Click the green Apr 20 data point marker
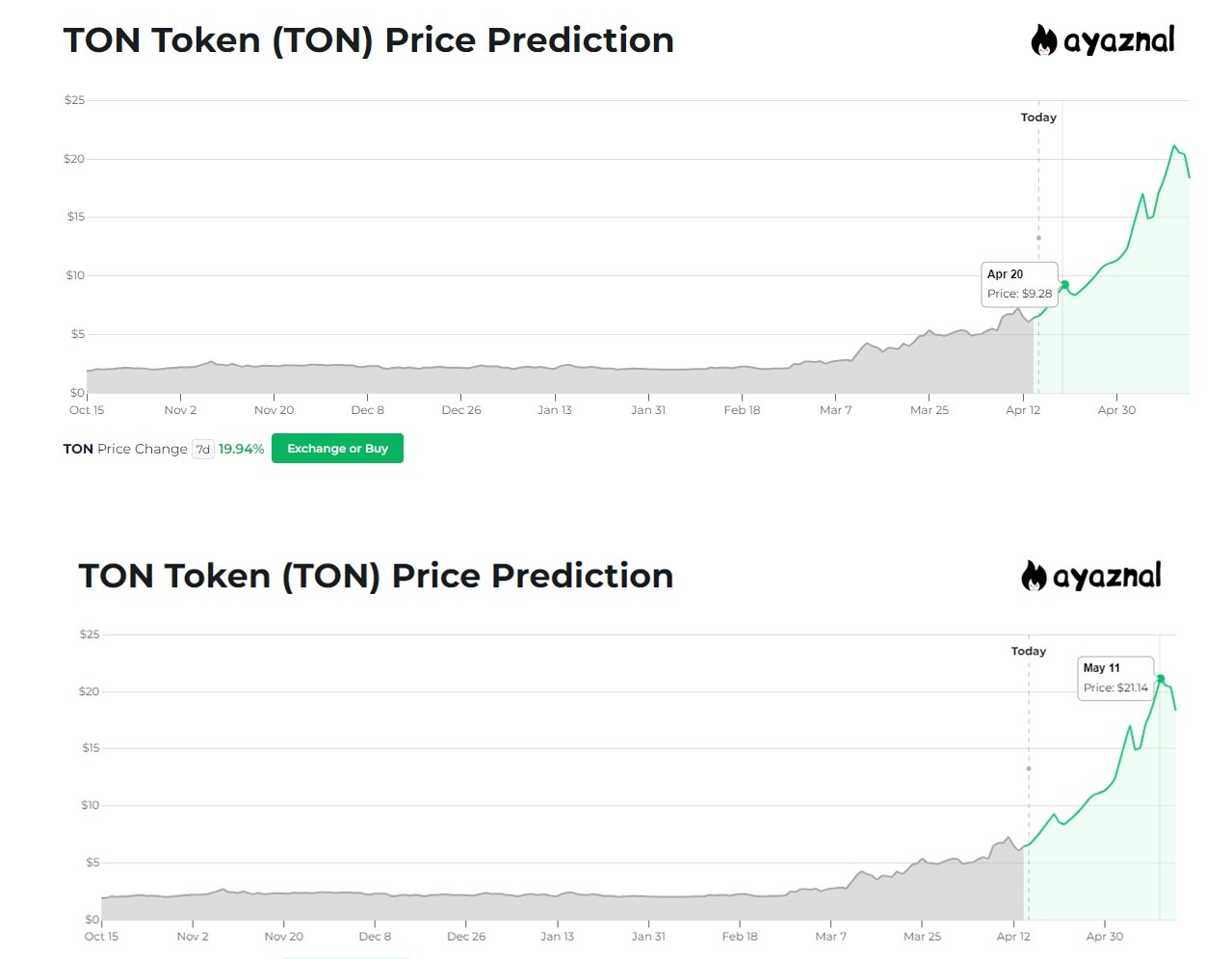Image resolution: width=1232 pixels, height=959 pixels. (1064, 284)
